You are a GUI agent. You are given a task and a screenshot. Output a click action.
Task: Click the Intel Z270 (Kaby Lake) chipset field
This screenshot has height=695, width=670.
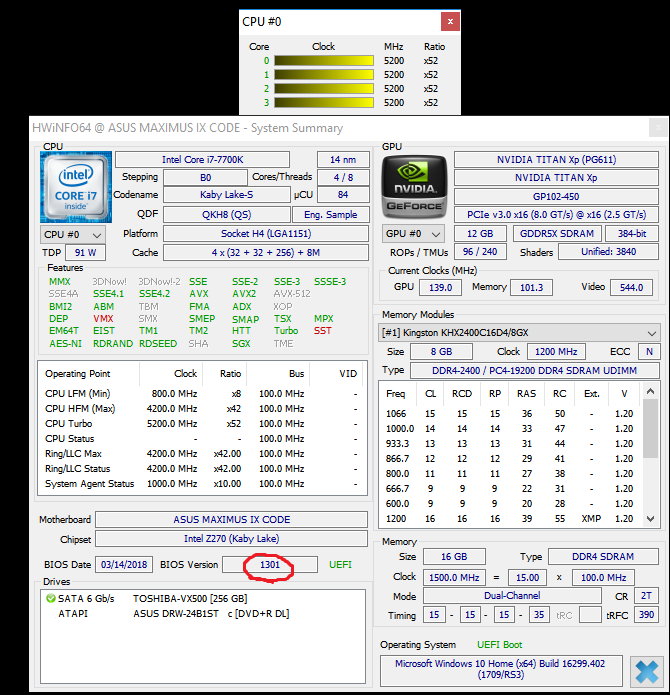coord(231,539)
